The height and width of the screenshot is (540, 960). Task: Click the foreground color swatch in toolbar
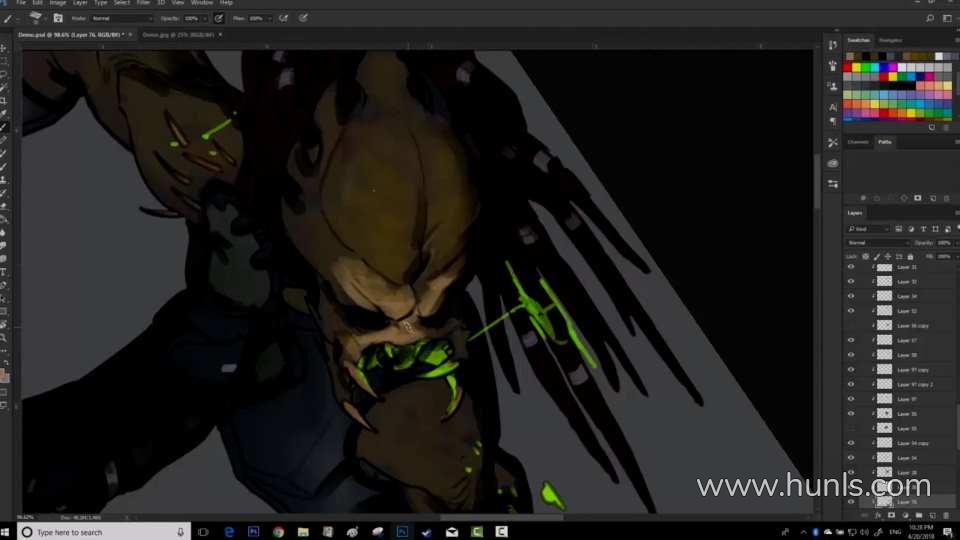[3, 373]
